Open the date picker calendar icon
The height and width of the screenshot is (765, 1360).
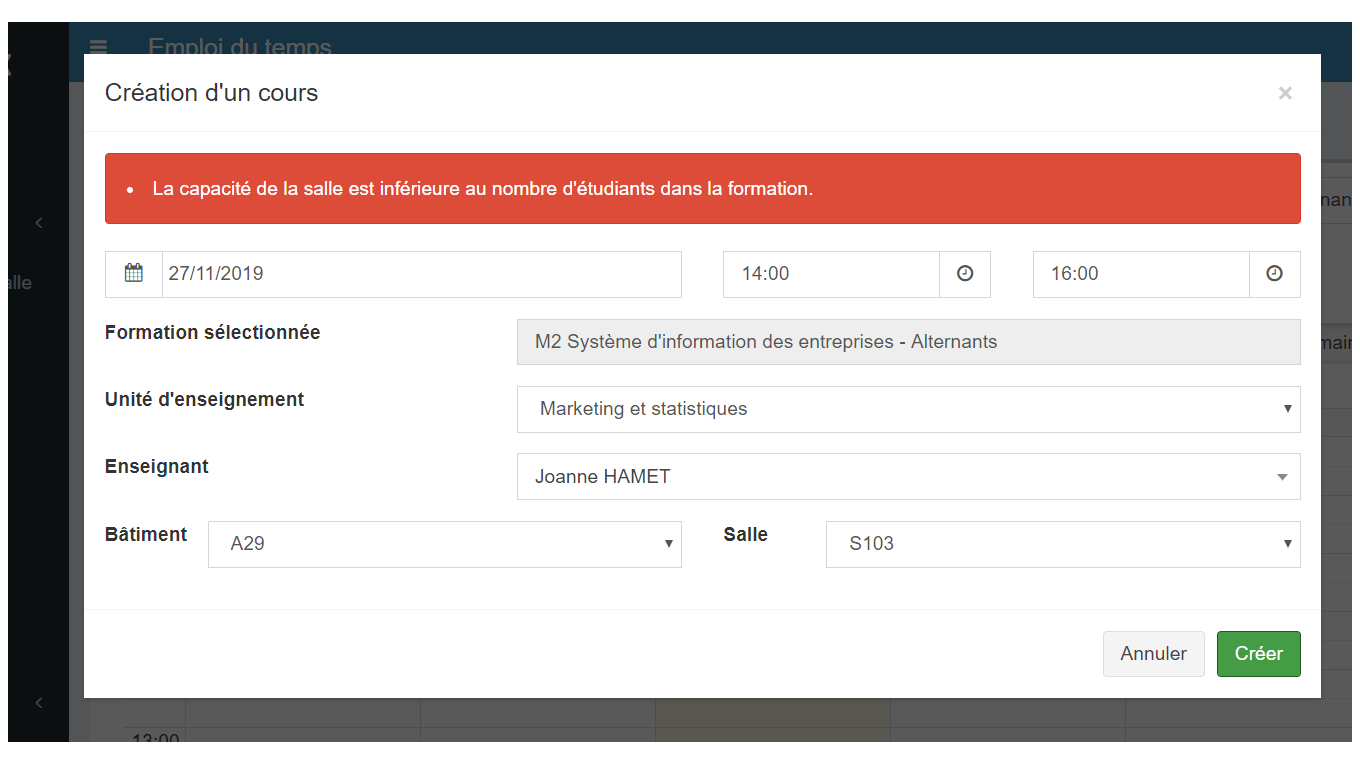[133, 274]
